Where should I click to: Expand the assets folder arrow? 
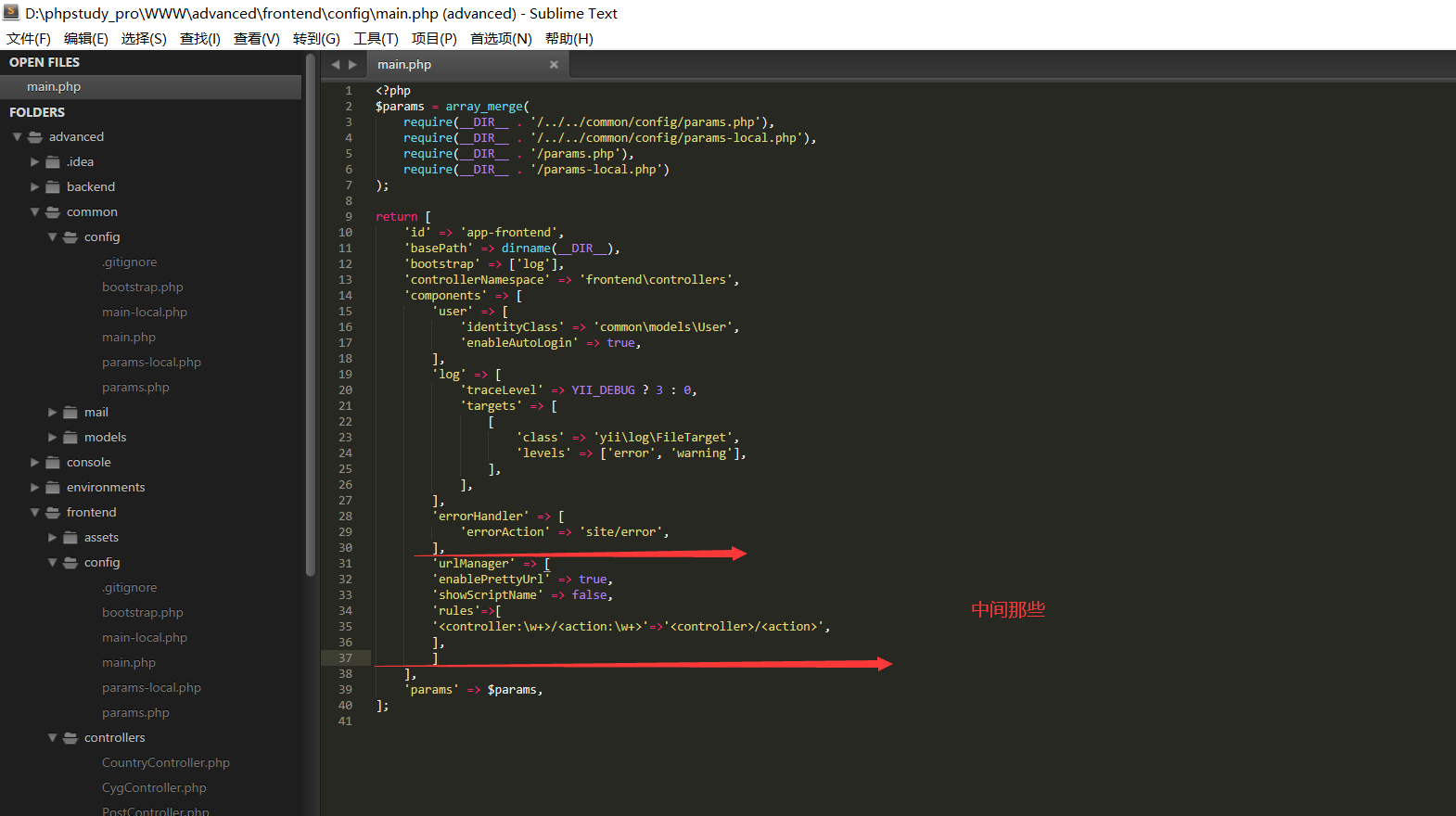[x=52, y=537]
